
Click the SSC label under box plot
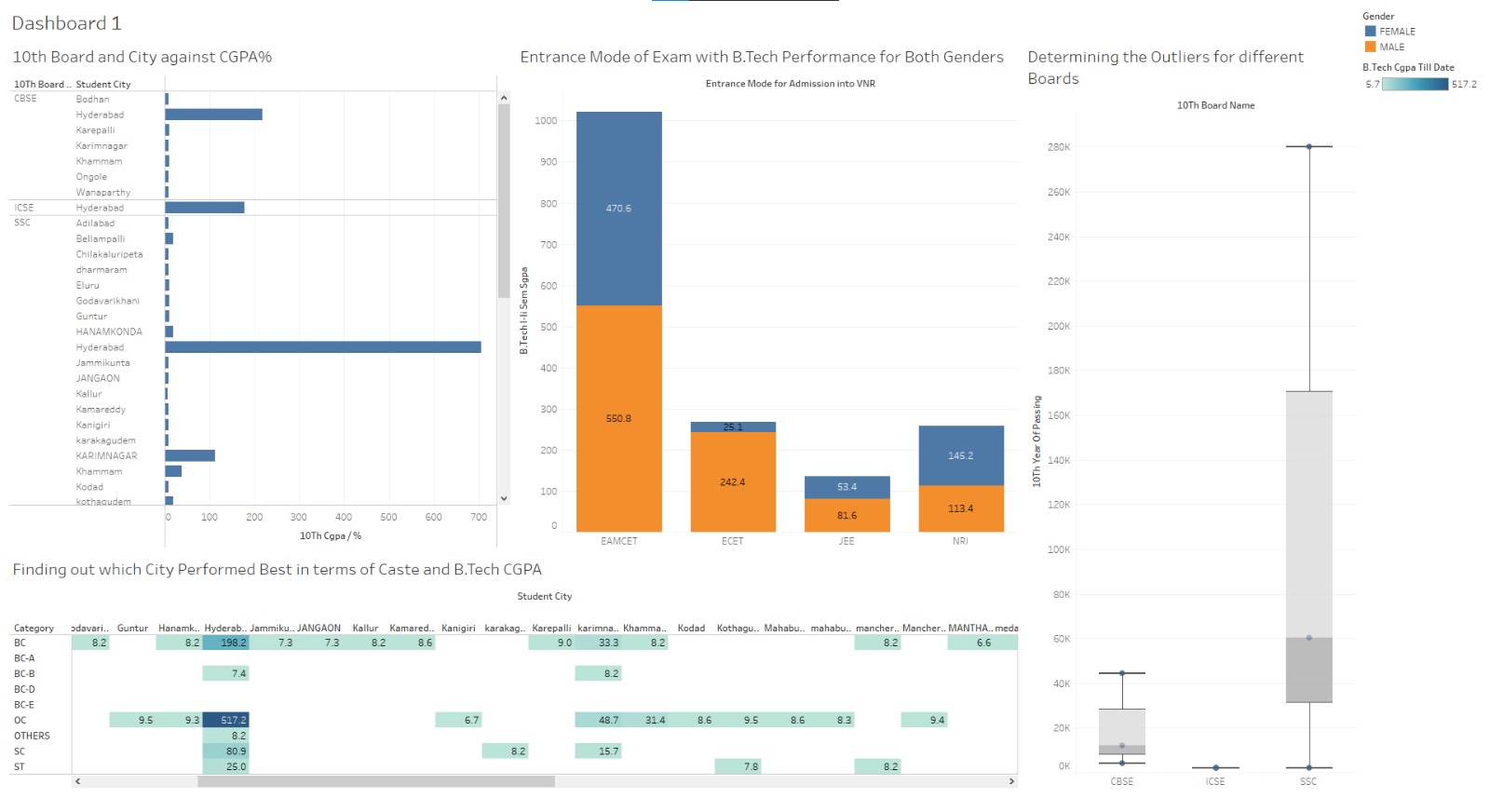[1308, 781]
